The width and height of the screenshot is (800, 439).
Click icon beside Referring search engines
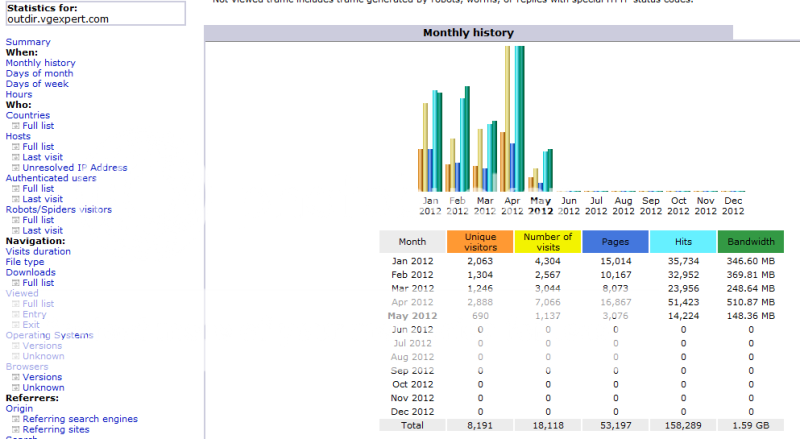click(x=16, y=419)
